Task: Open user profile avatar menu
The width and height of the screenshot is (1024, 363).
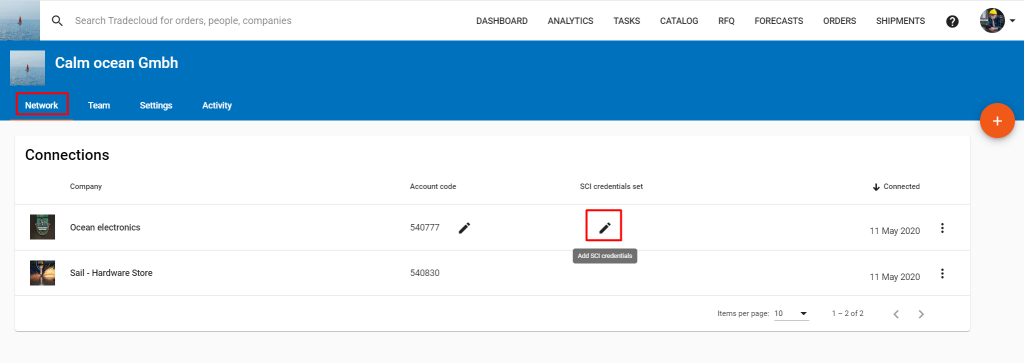Action: tap(998, 21)
